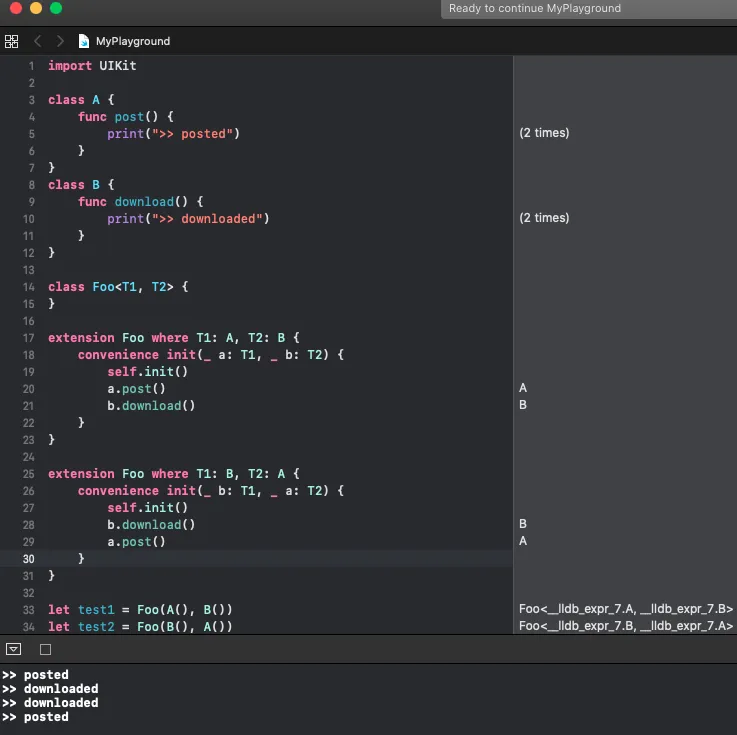The image size is (737, 735).
Task: Click 'class B {' on line 8
Action: click(81, 185)
